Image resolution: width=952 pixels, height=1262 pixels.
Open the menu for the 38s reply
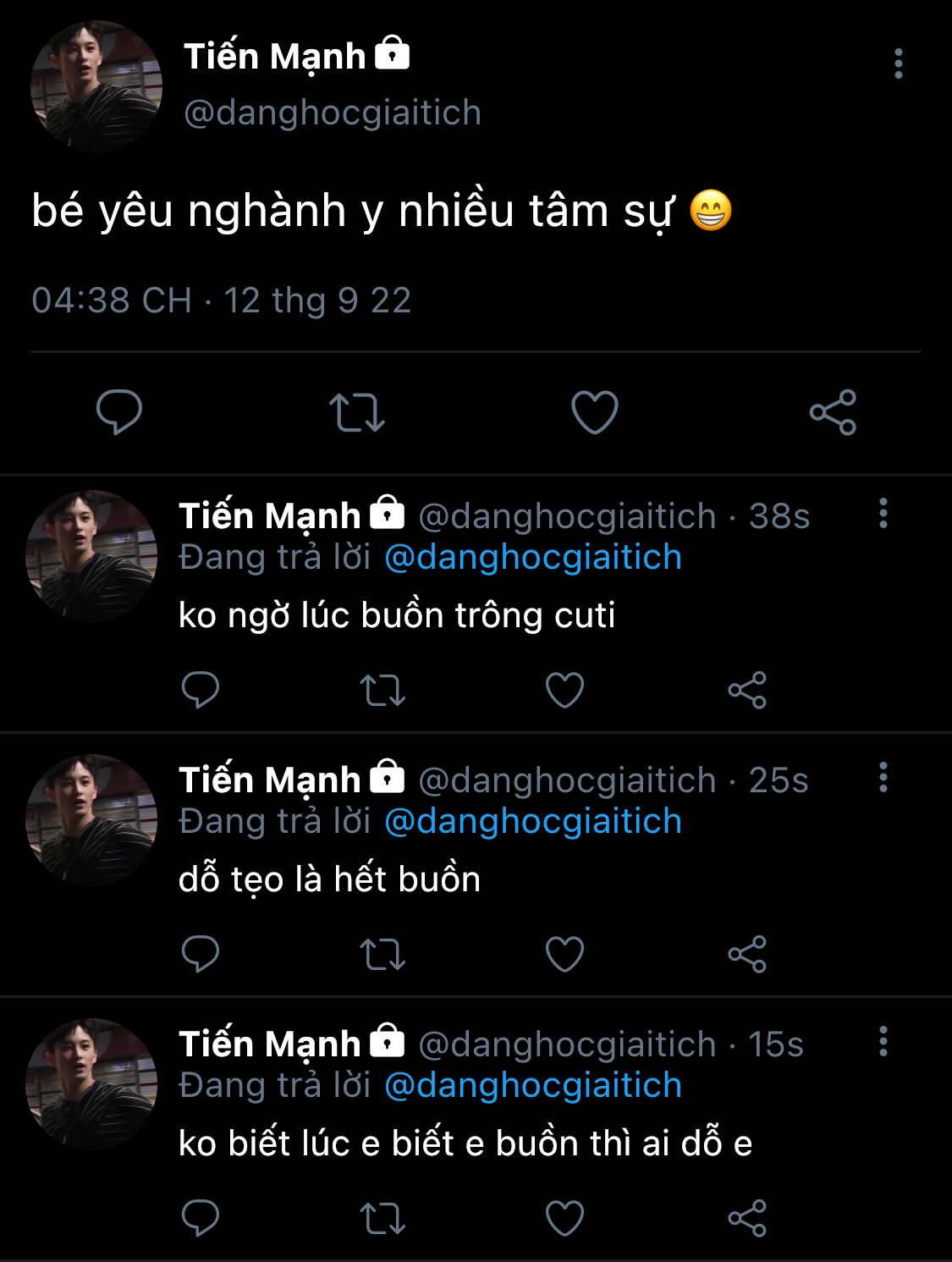pos(883,514)
